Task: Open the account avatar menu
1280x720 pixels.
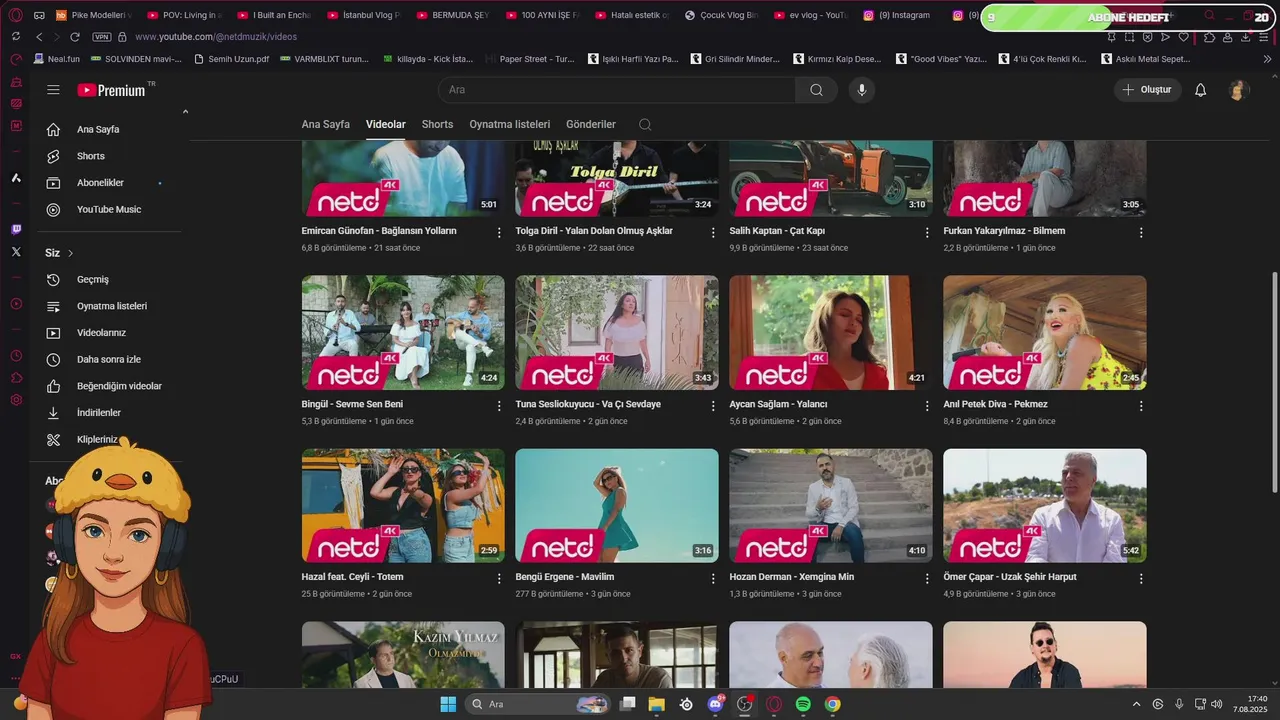Action: click(x=1238, y=90)
